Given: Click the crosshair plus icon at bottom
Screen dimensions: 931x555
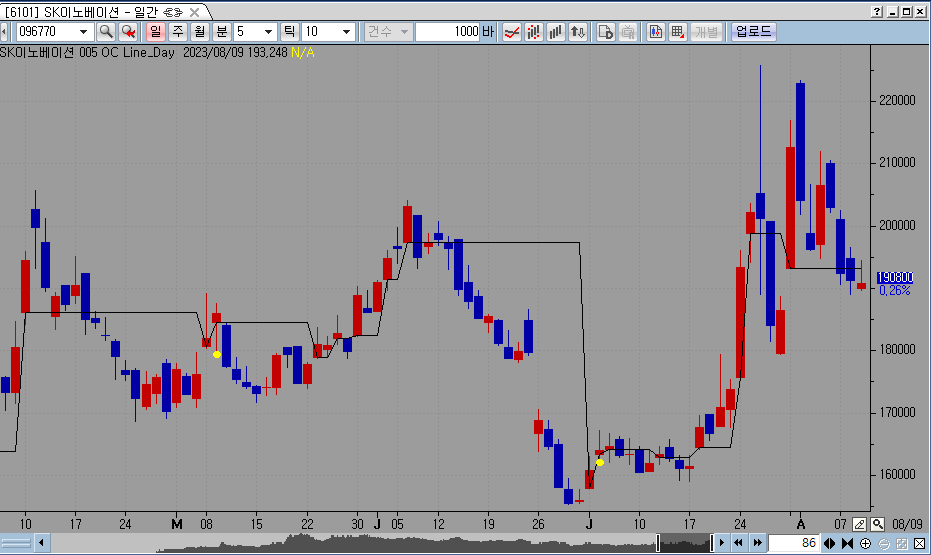Looking at the screenshot, I should (x=866, y=543).
